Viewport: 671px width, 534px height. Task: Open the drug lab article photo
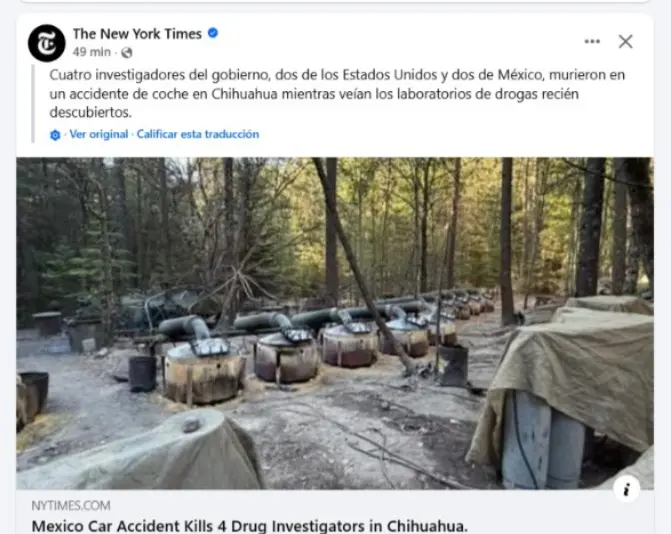[335, 323]
